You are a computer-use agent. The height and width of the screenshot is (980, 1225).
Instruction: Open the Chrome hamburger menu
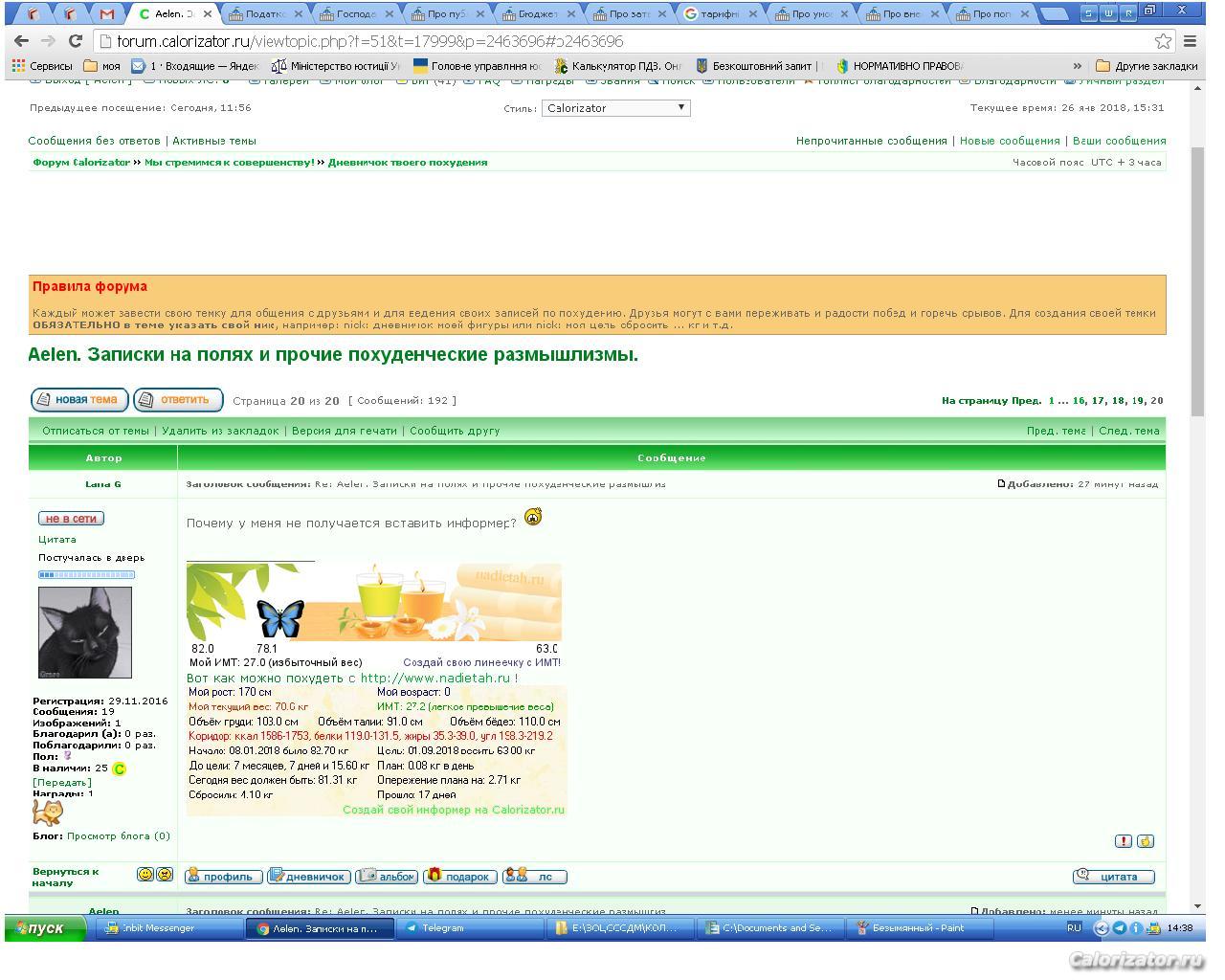[x=1191, y=41]
